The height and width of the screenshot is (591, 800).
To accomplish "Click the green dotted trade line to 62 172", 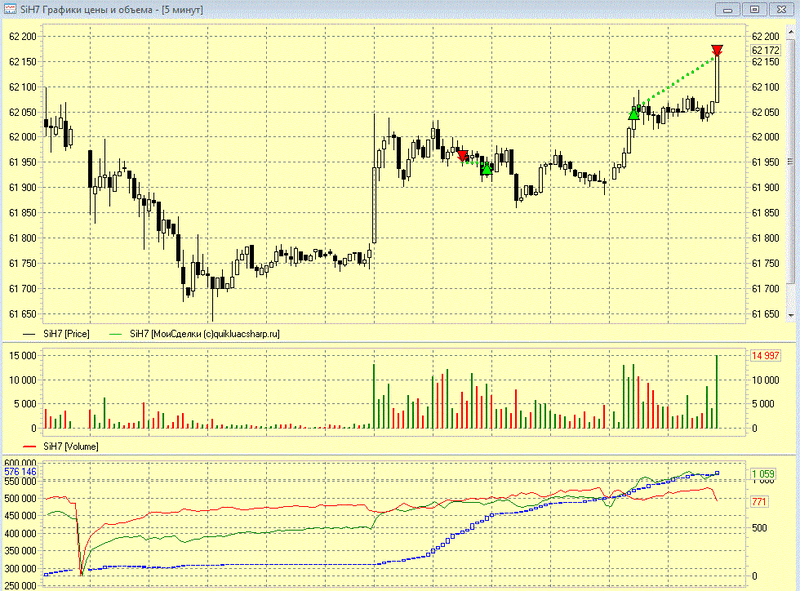I will 676,82.
